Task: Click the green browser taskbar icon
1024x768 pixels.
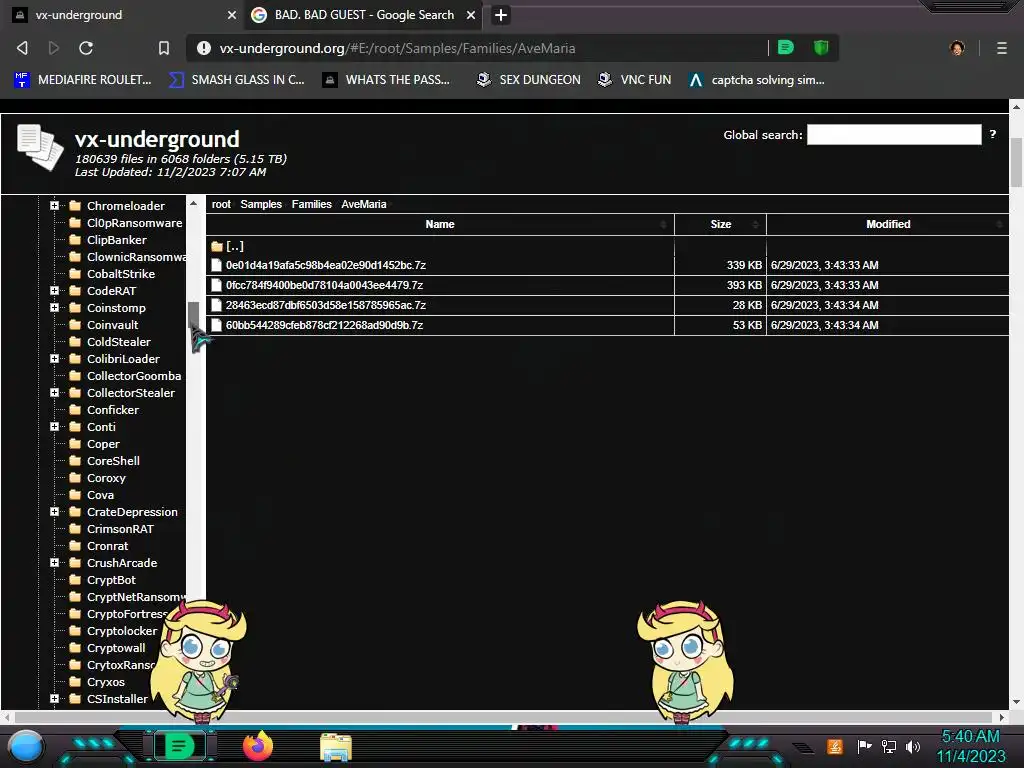Action: 179,746
